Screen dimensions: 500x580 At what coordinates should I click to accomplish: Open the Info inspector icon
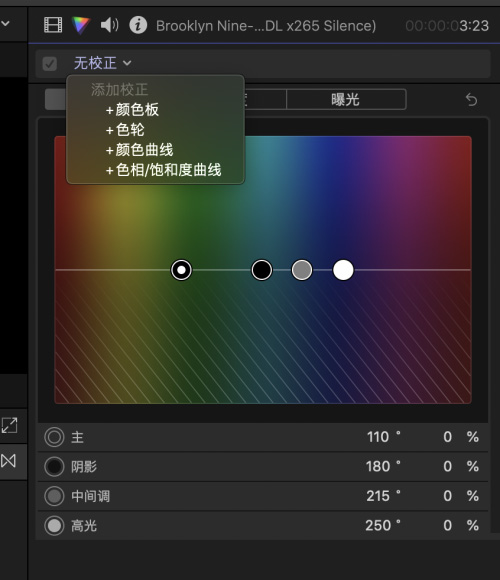pos(138,25)
